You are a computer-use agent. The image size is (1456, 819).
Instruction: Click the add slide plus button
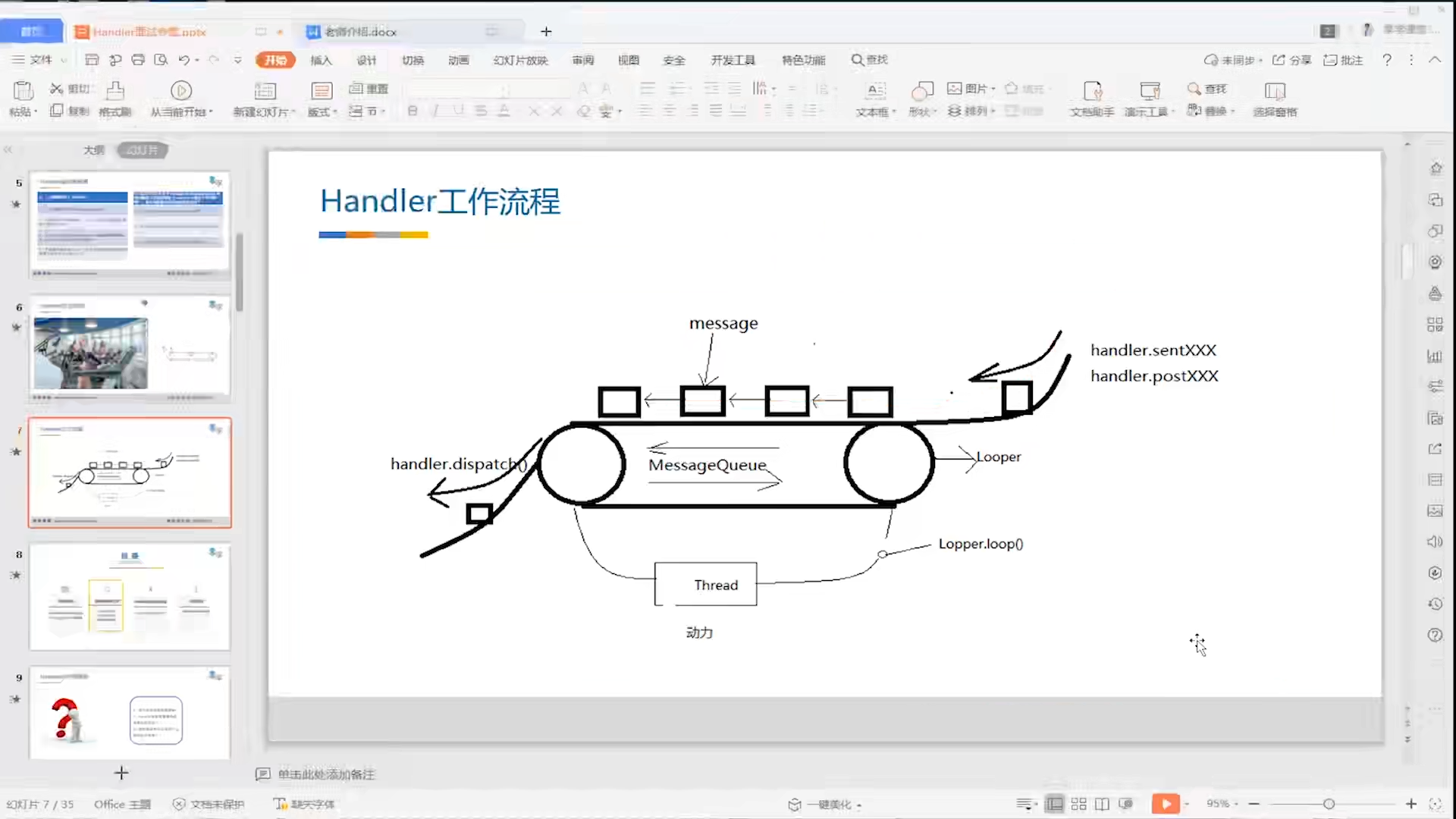(121, 773)
